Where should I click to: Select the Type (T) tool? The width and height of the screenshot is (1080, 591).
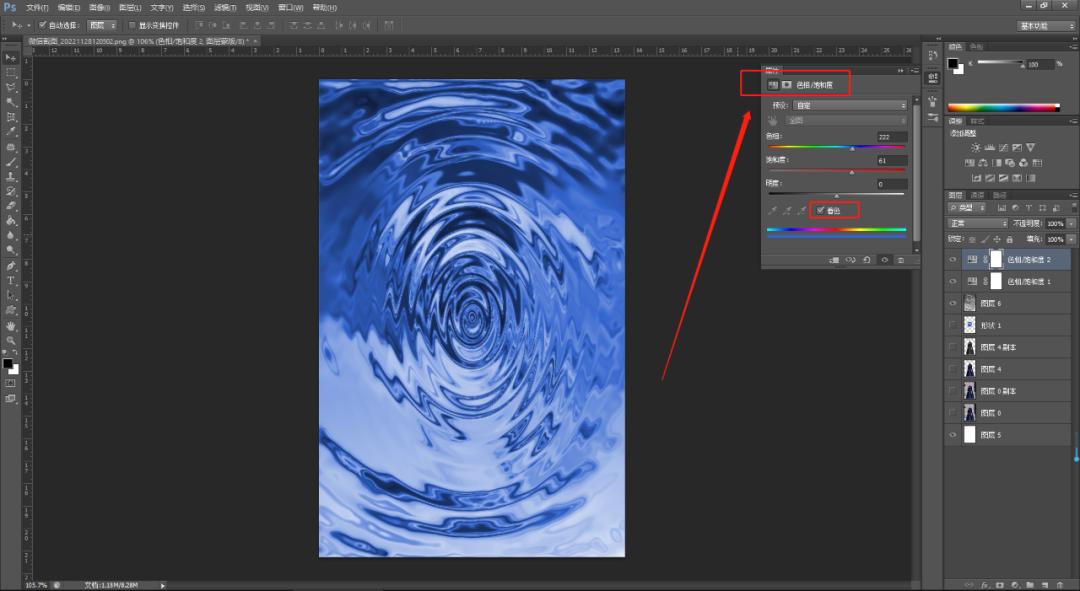tap(11, 281)
